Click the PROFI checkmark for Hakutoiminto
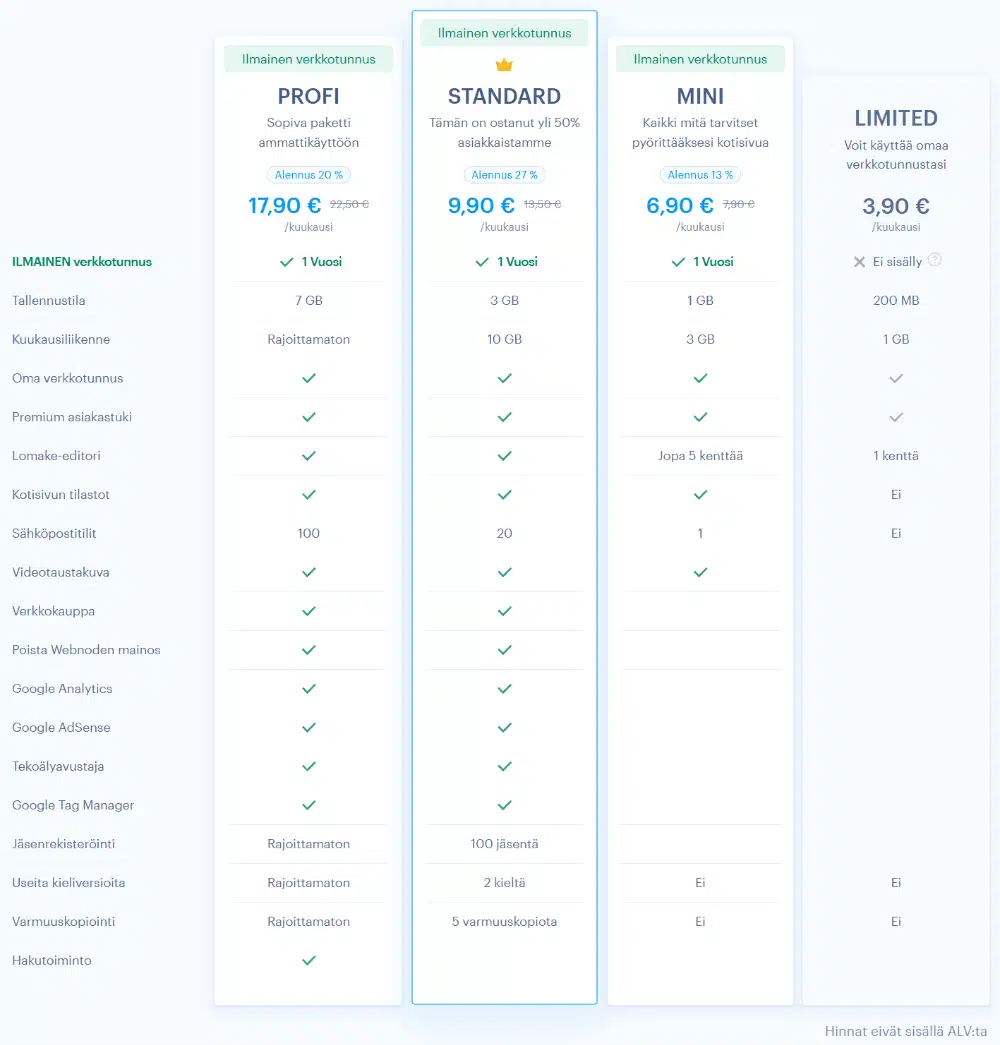Screen dimensions: 1000x1045 point(309,960)
